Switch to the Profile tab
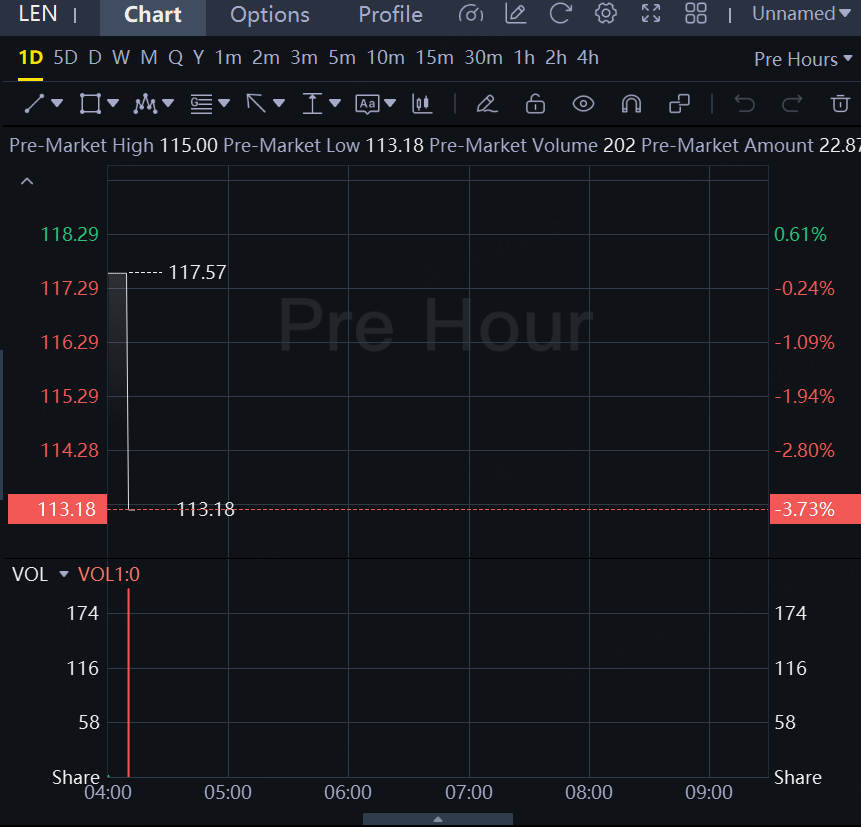The height and width of the screenshot is (827, 861). [x=390, y=15]
